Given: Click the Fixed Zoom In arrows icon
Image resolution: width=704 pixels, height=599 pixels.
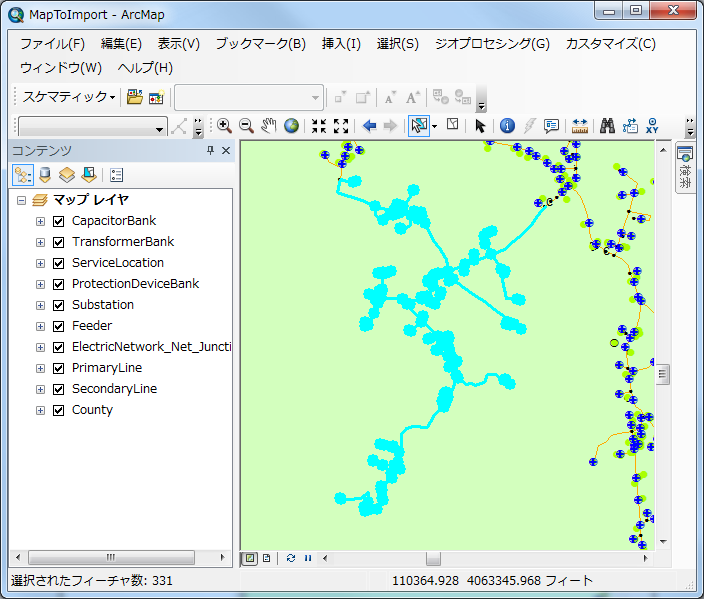Looking at the screenshot, I should click(x=319, y=126).
